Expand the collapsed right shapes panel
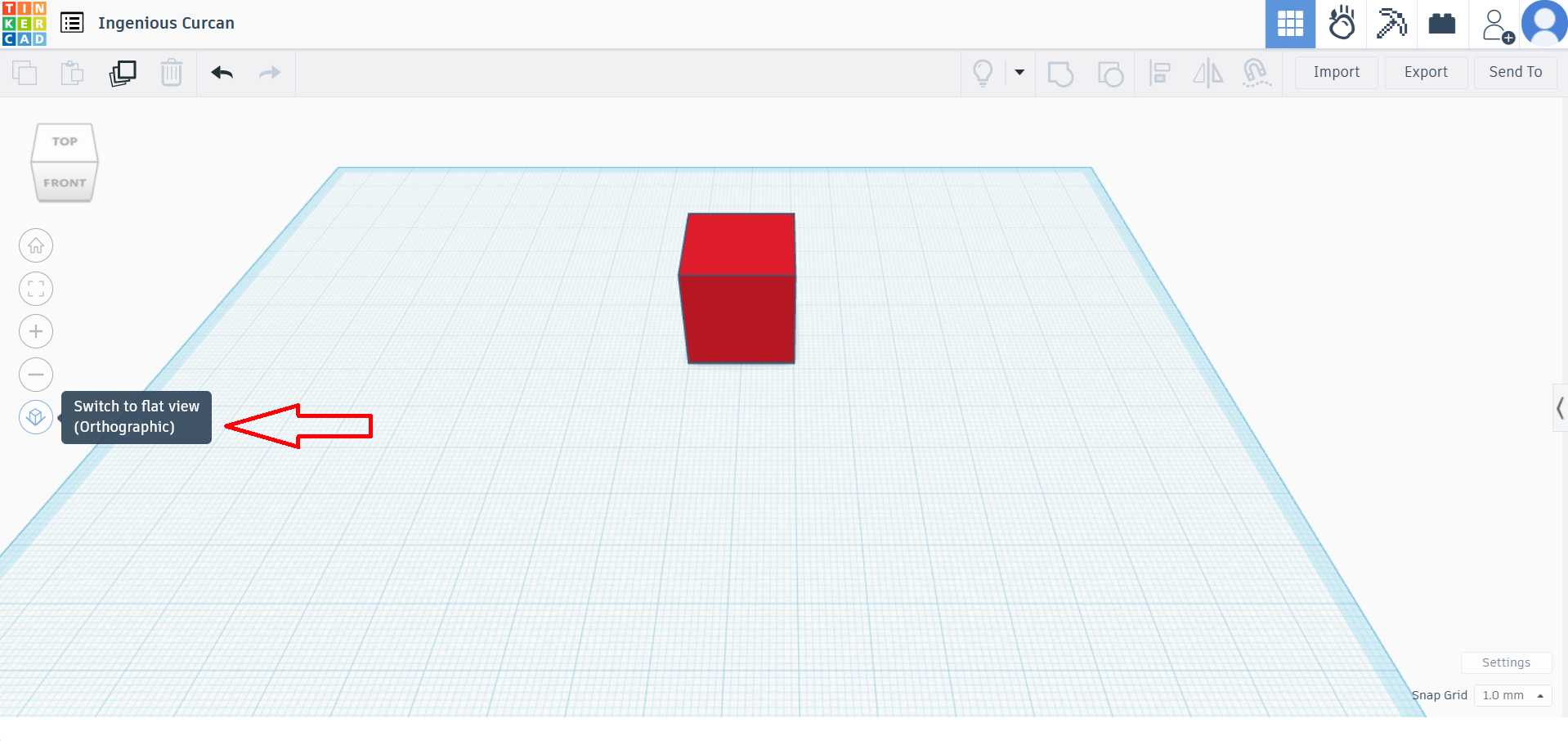This screenshot has width=1568, height=741. click(1560, 407)
